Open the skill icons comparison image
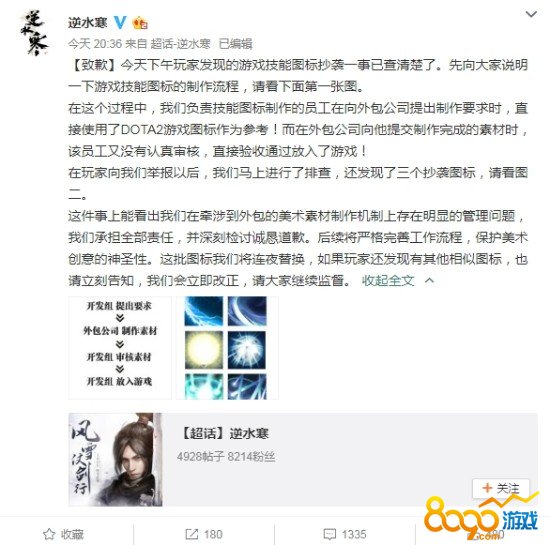 tap(227, 348)
